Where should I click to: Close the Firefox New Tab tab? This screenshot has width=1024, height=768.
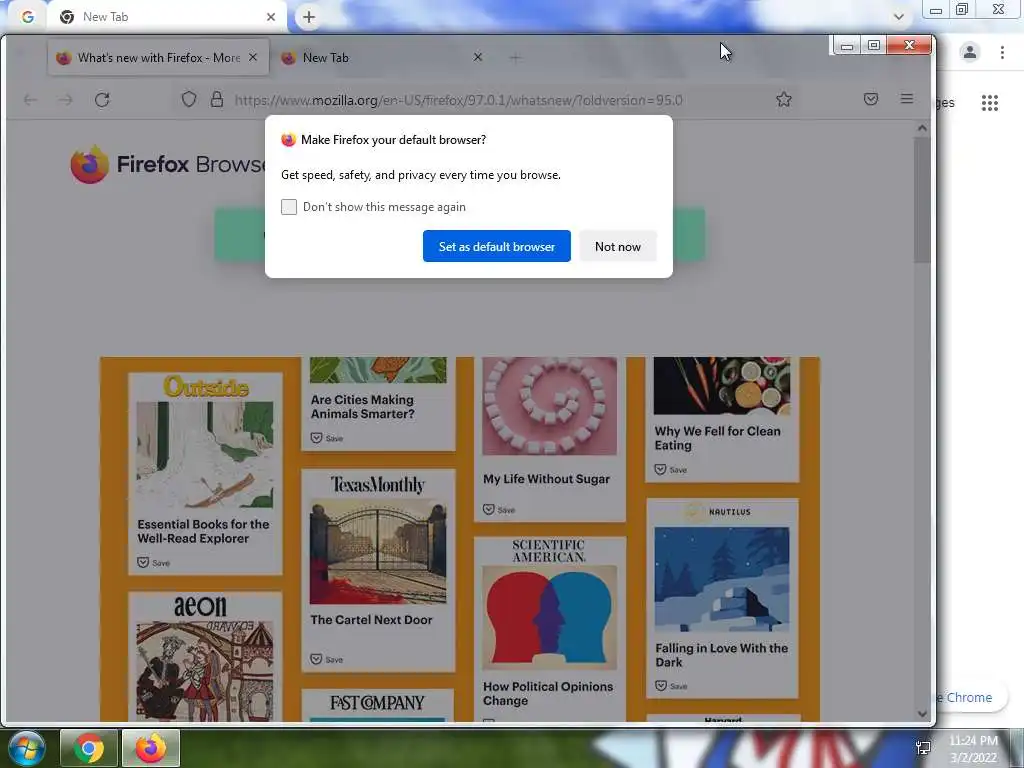[x=478, y=57]
